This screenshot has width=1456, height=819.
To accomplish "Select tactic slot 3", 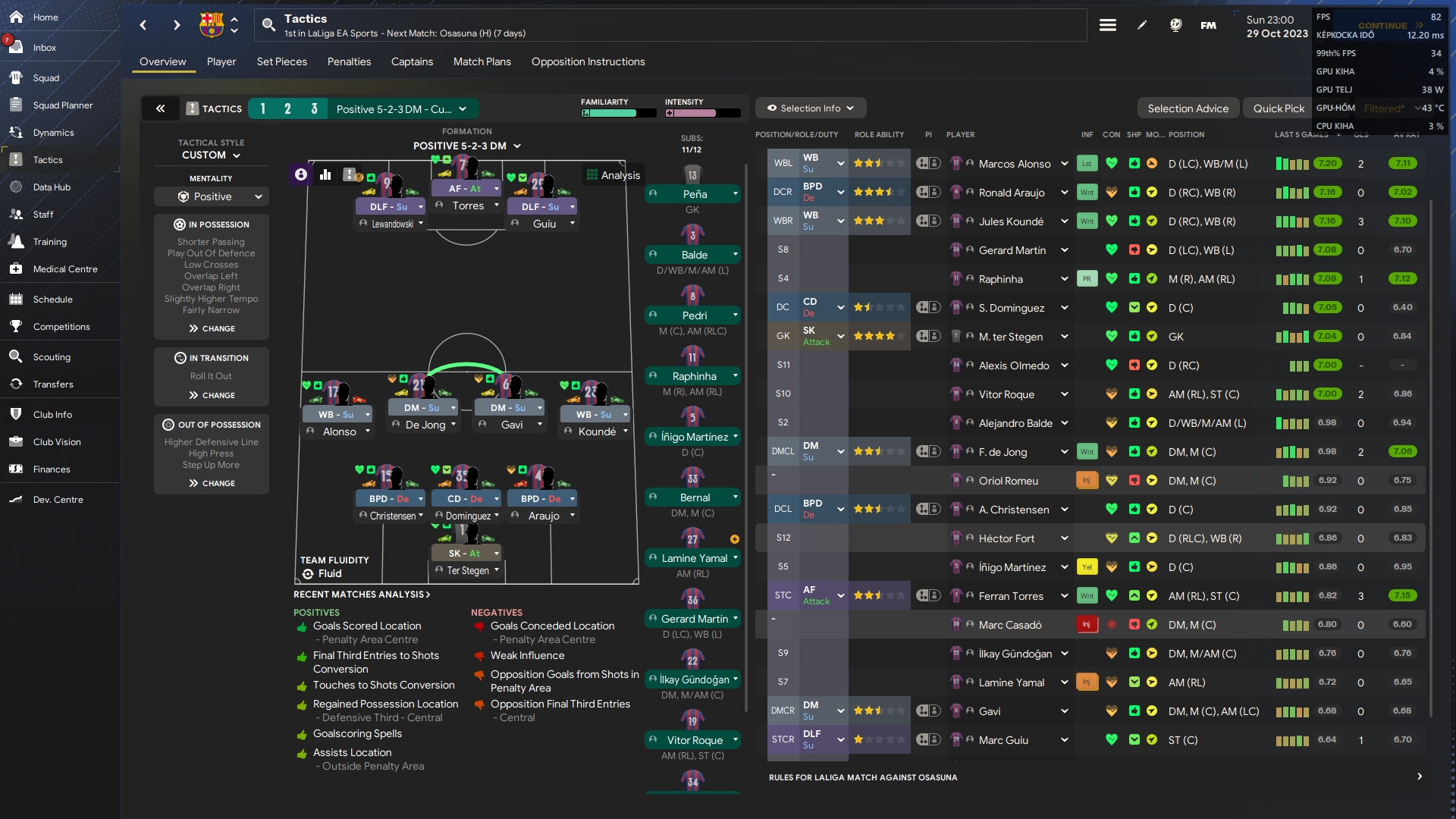I will 314,108.
